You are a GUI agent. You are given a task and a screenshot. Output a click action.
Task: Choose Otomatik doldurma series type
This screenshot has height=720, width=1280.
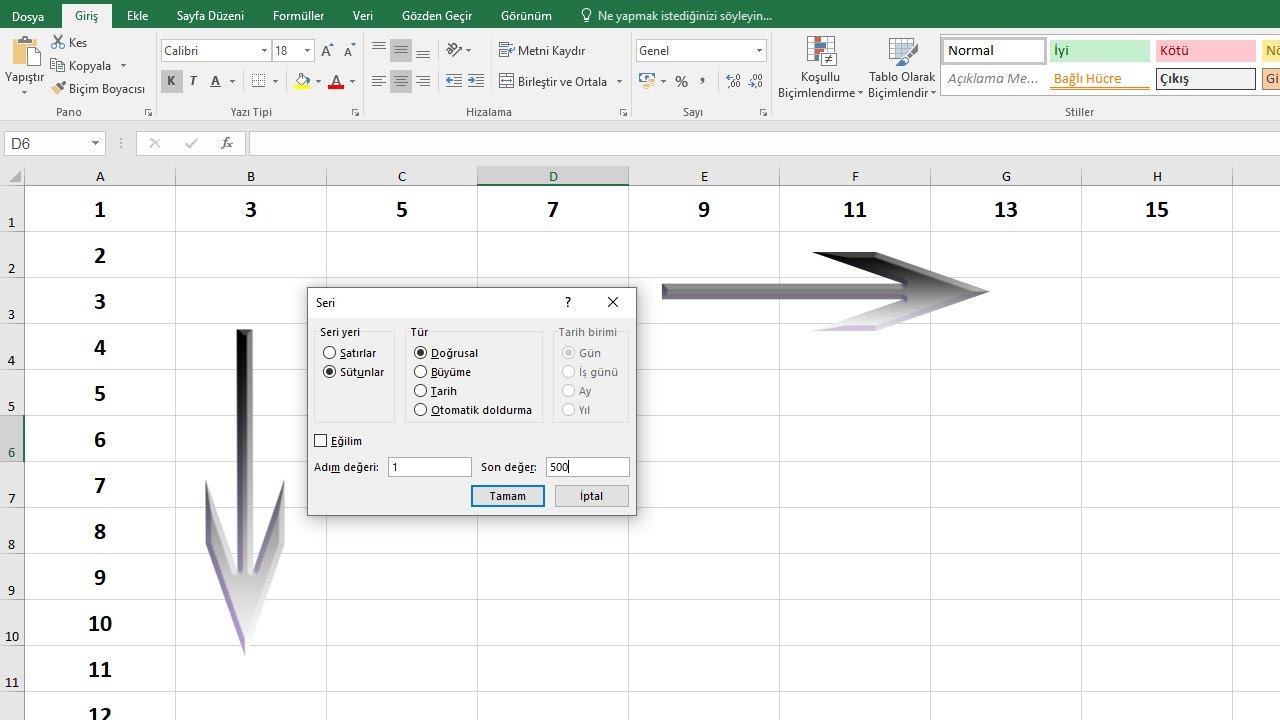point(473,410)
